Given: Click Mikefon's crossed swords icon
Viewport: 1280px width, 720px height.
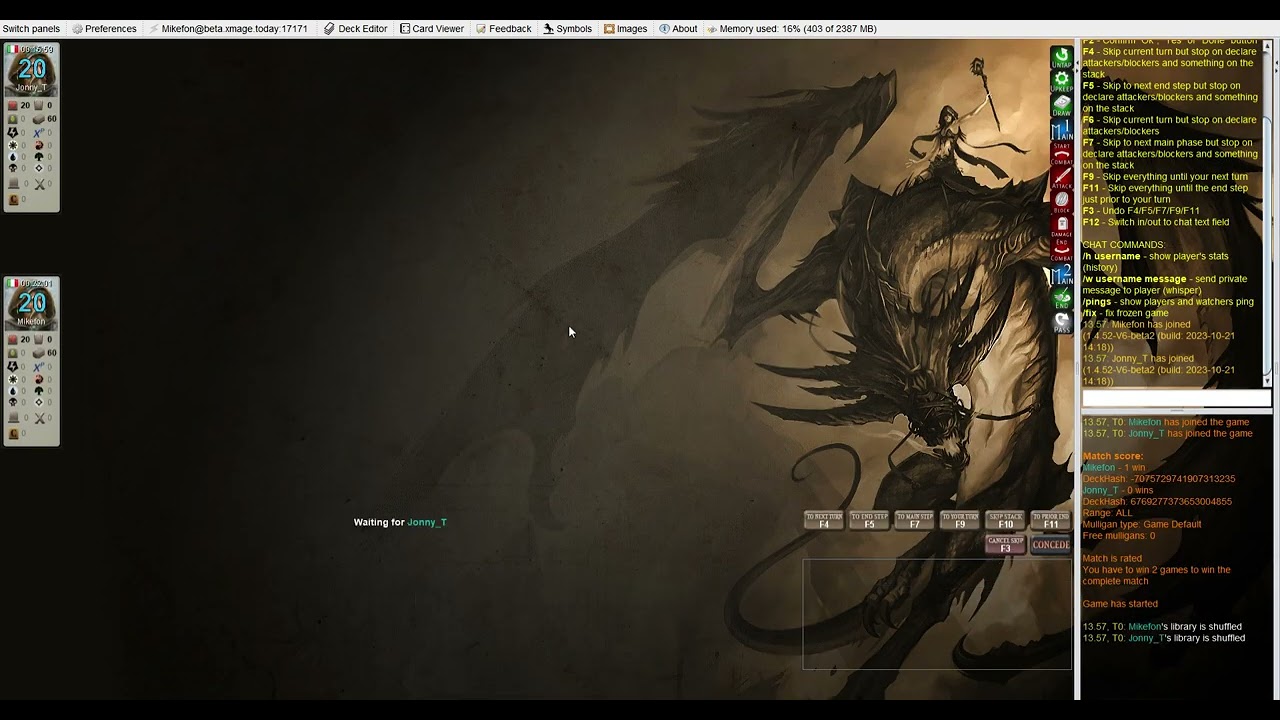Looking at the screenshot, I should tap(40, 418).
